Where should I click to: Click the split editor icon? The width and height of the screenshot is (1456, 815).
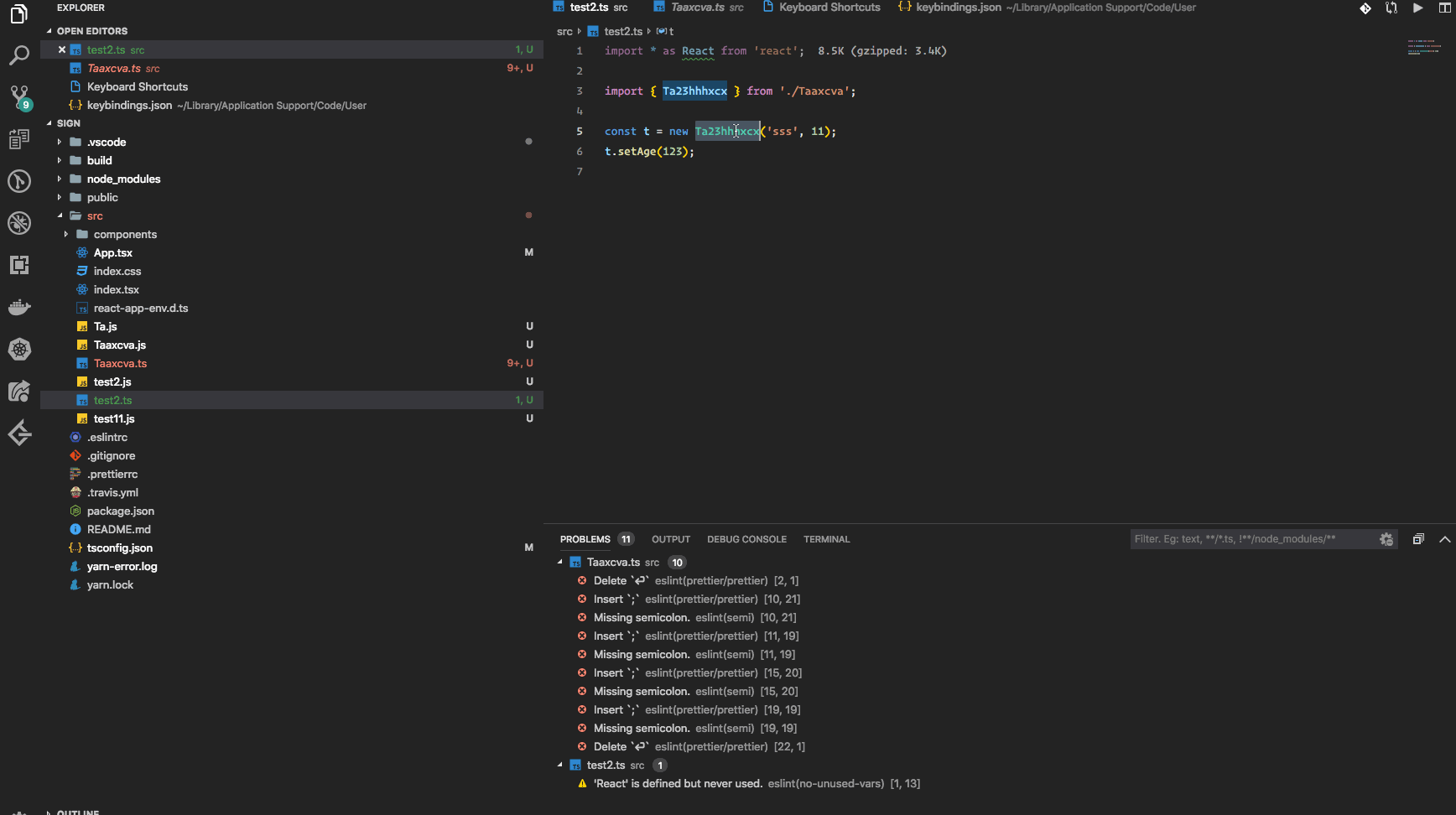point(1443,8)
